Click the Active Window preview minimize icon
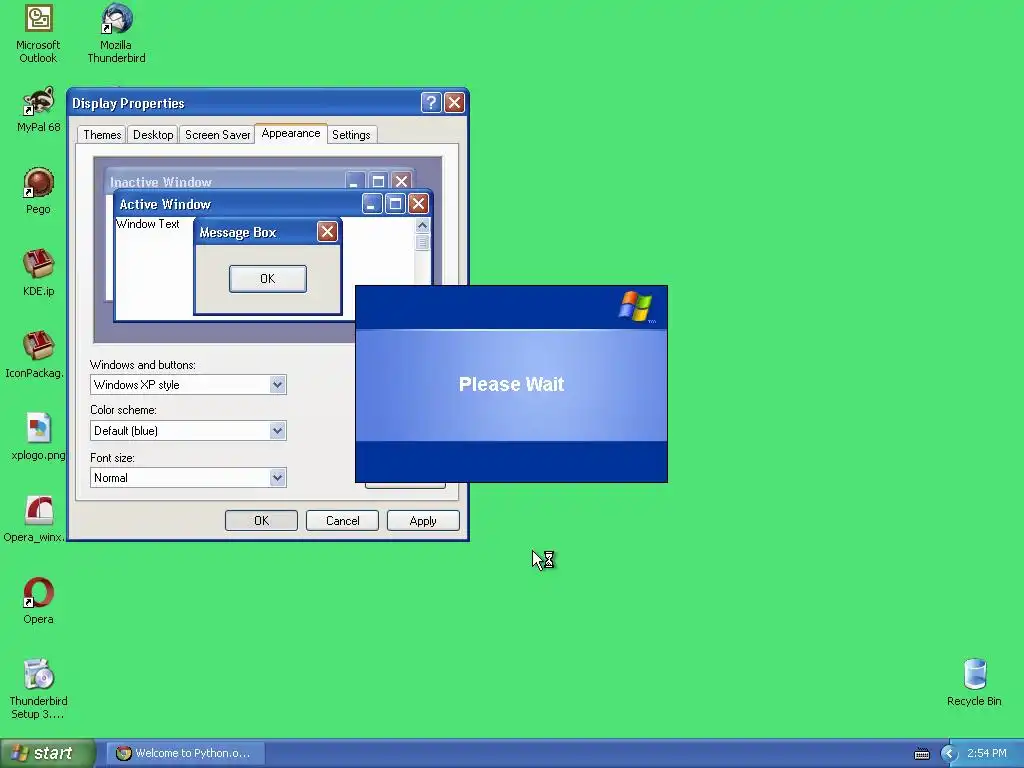This screenshot has width=1024, height=768. point(372,204)
